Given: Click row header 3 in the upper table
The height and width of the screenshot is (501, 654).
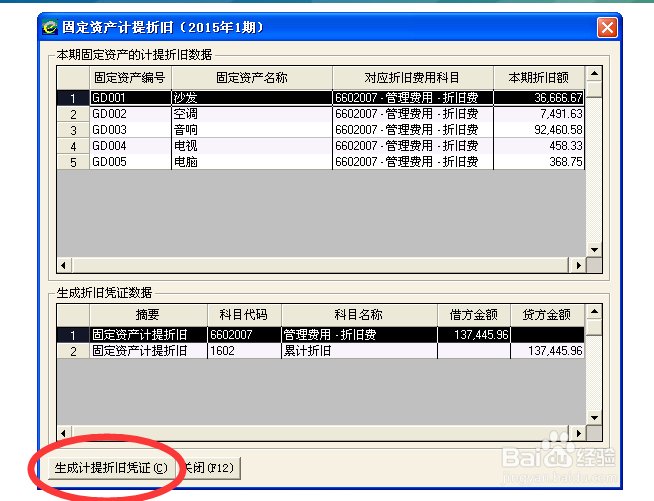Looking at the screenshot, I should pos(73,130).
